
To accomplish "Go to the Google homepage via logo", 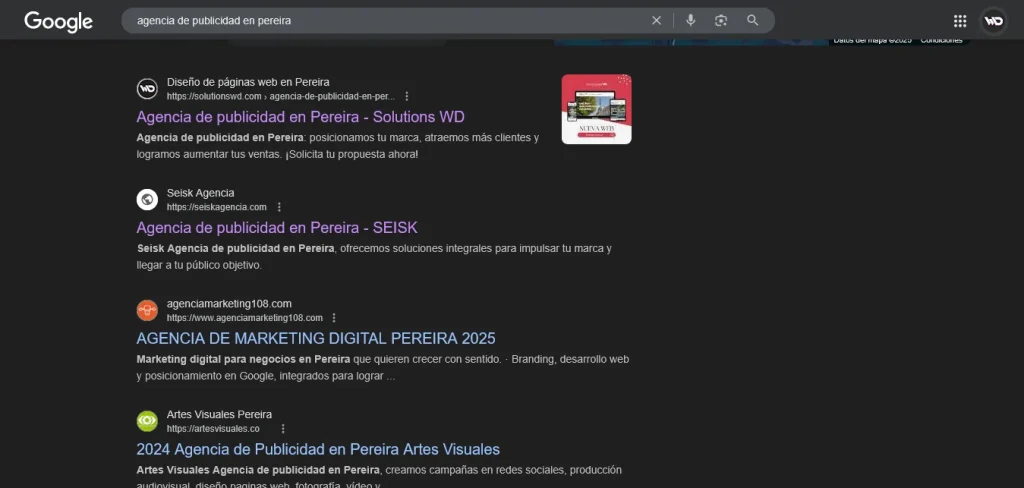I will coord(58,22).
